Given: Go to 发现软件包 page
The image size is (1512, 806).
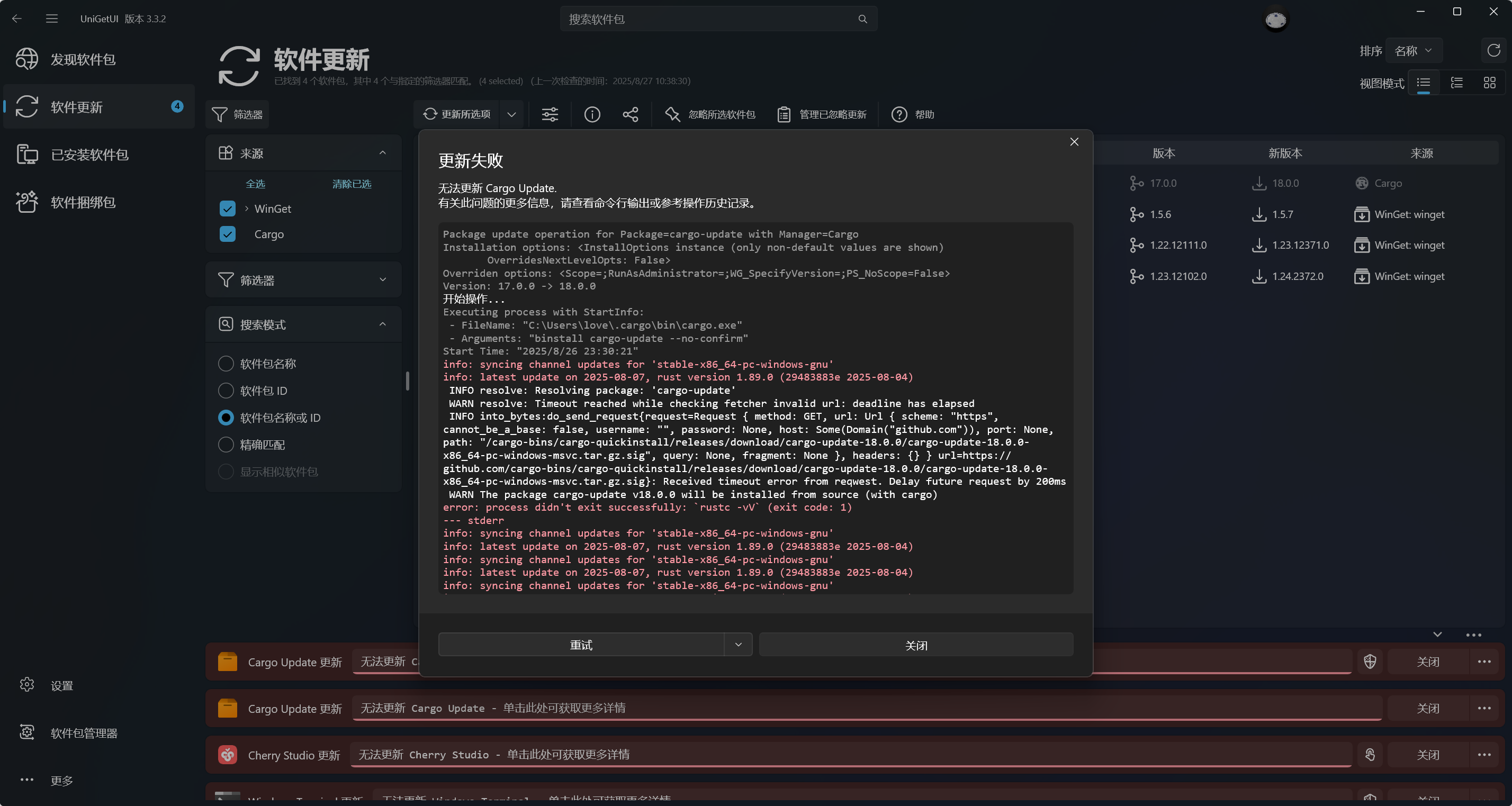Looking at the screenshot, I should (x=98, y=59).
